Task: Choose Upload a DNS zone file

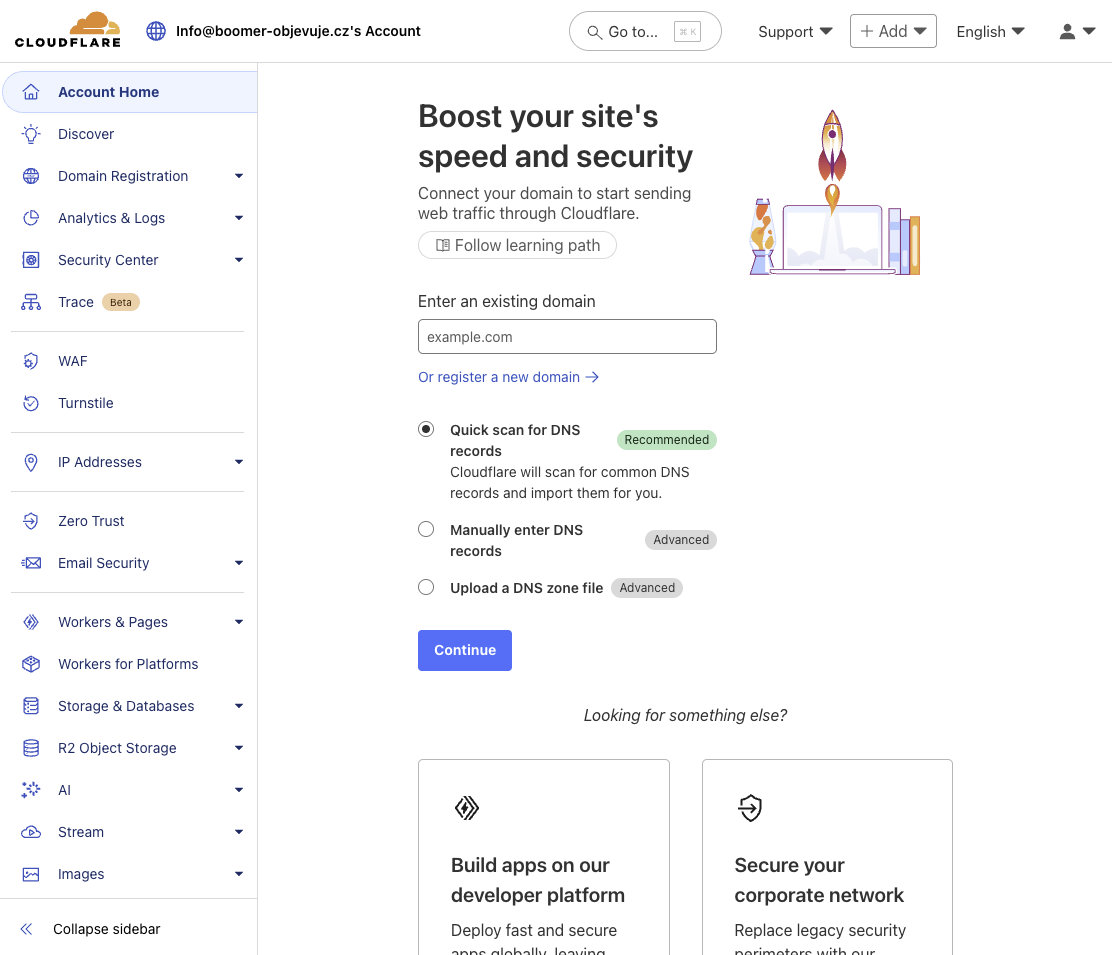Action: point(426,587)
